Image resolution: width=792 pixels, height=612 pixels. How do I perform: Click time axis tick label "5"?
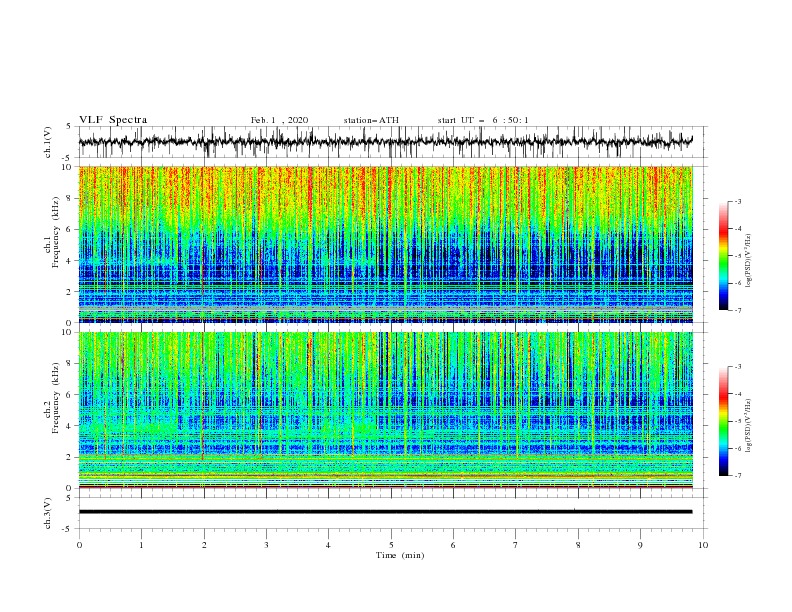391,545
